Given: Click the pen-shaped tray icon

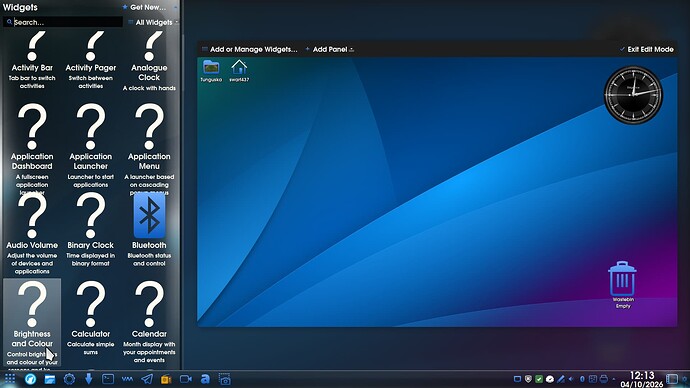Looking at the screenshot, I should (x=561, y=379).
